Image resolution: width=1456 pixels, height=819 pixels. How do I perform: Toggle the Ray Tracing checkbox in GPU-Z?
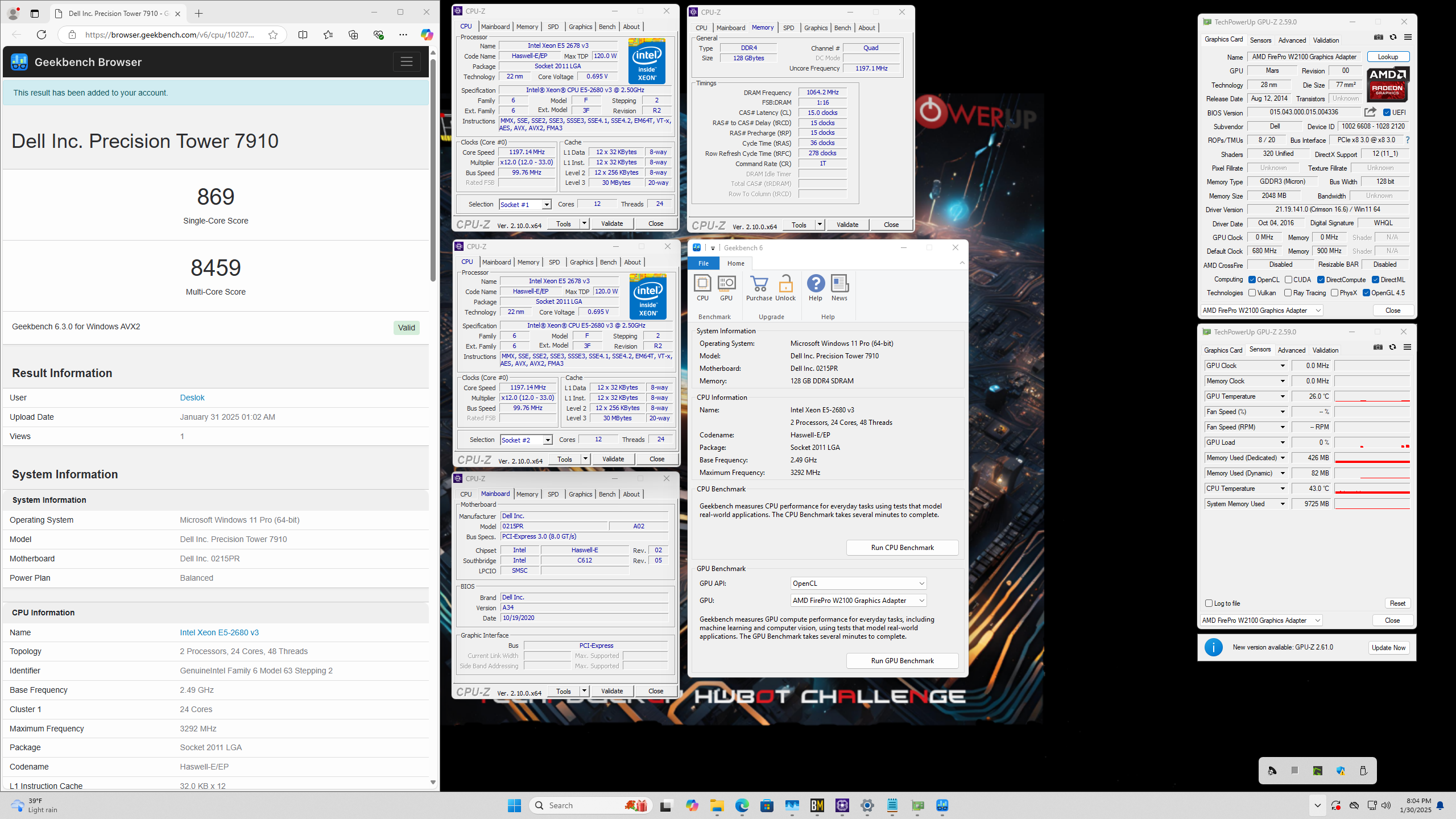tap(1288, 293)
